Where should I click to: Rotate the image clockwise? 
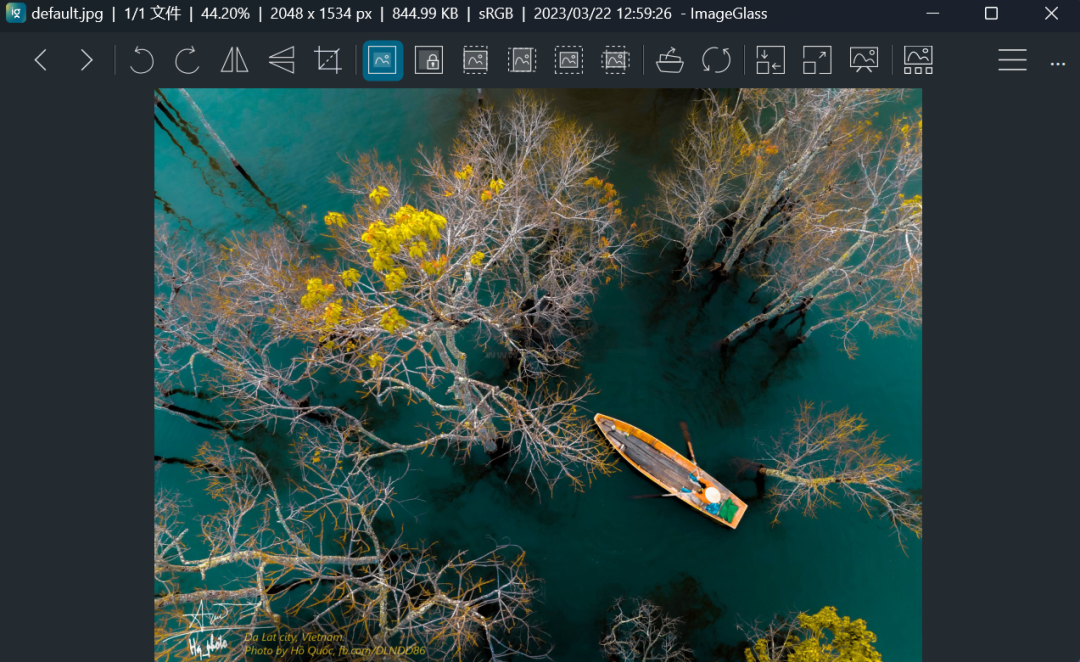187,60
